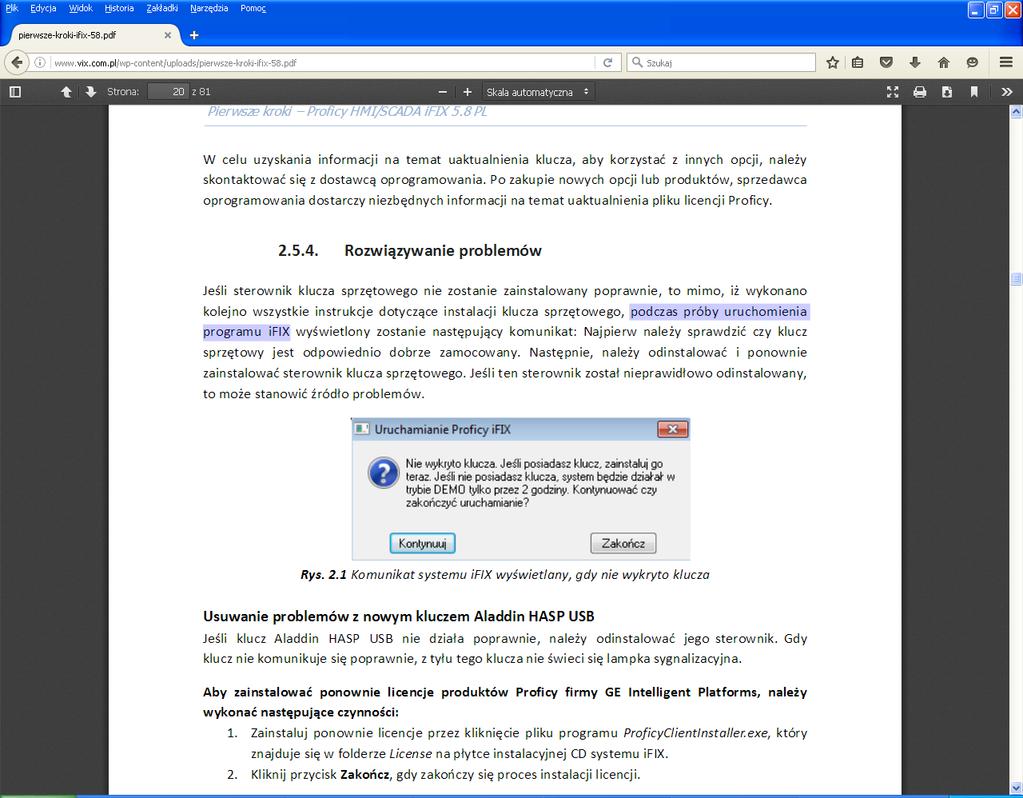The height and width of the screenshot is (798, 1023).
Task: Click the Szukaj search box
Action: coord(721,63)
